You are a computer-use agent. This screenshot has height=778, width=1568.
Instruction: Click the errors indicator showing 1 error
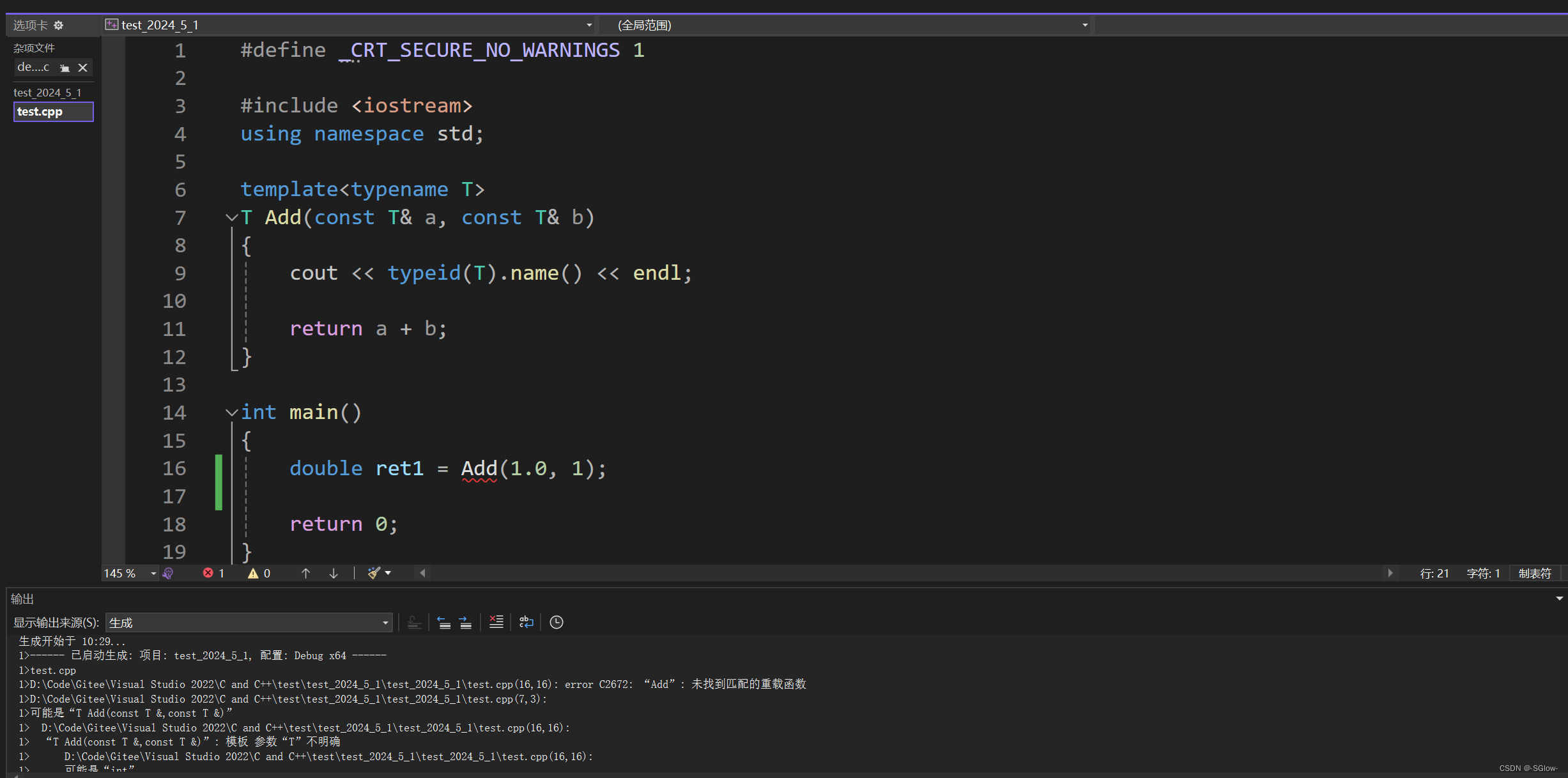(x=214, y=573)
